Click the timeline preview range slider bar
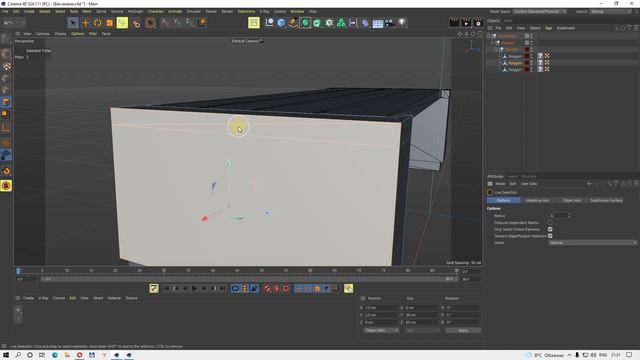Image resolution: width=640 pixels, height=360 pixels. 249,279
